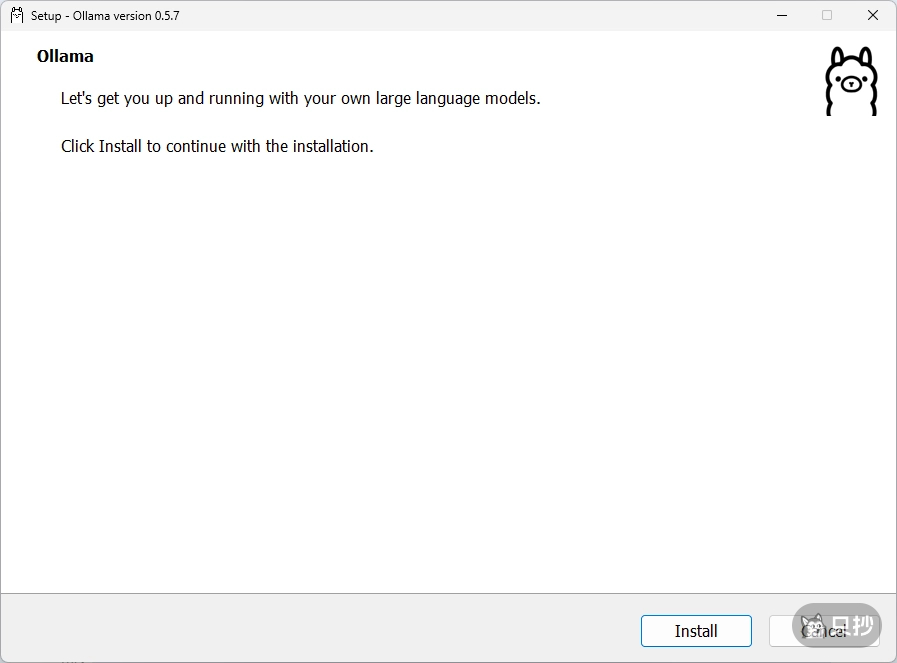Click the "Setup - Ollama version 0.5.7" title text

click(105, 16)
